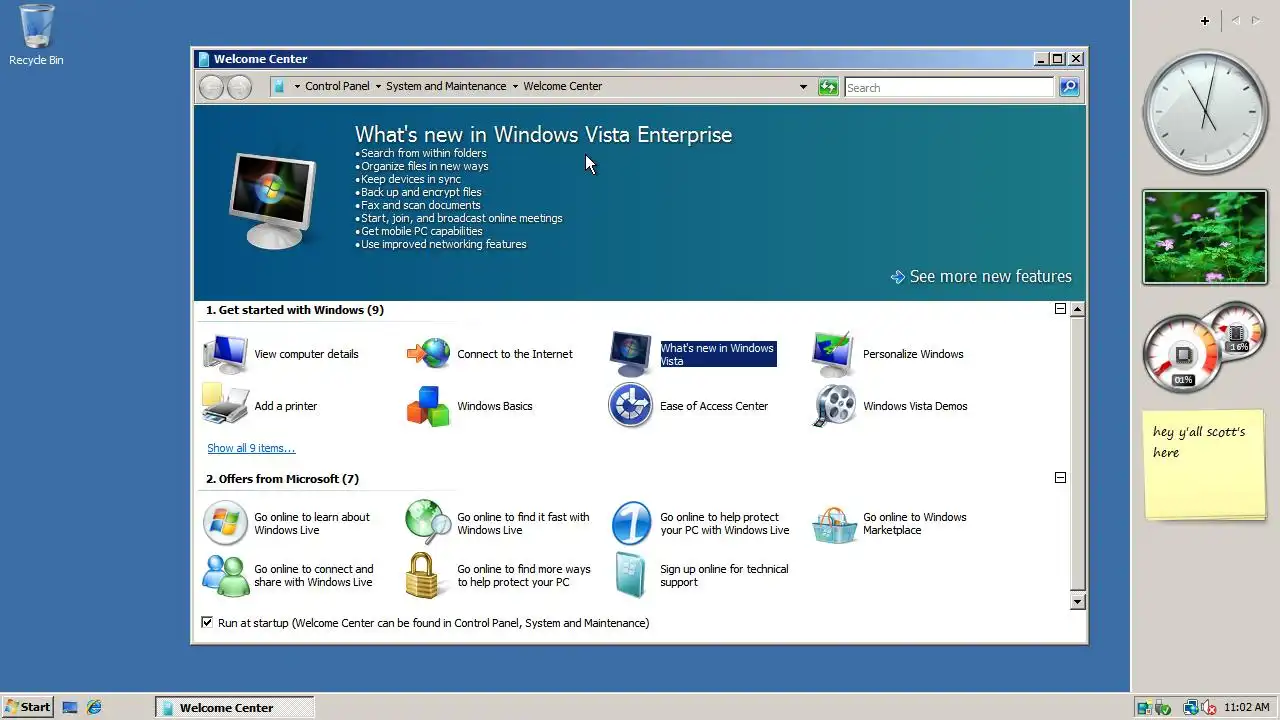
Task: Click the View computer details label
Action: click(x=306, y=354)
